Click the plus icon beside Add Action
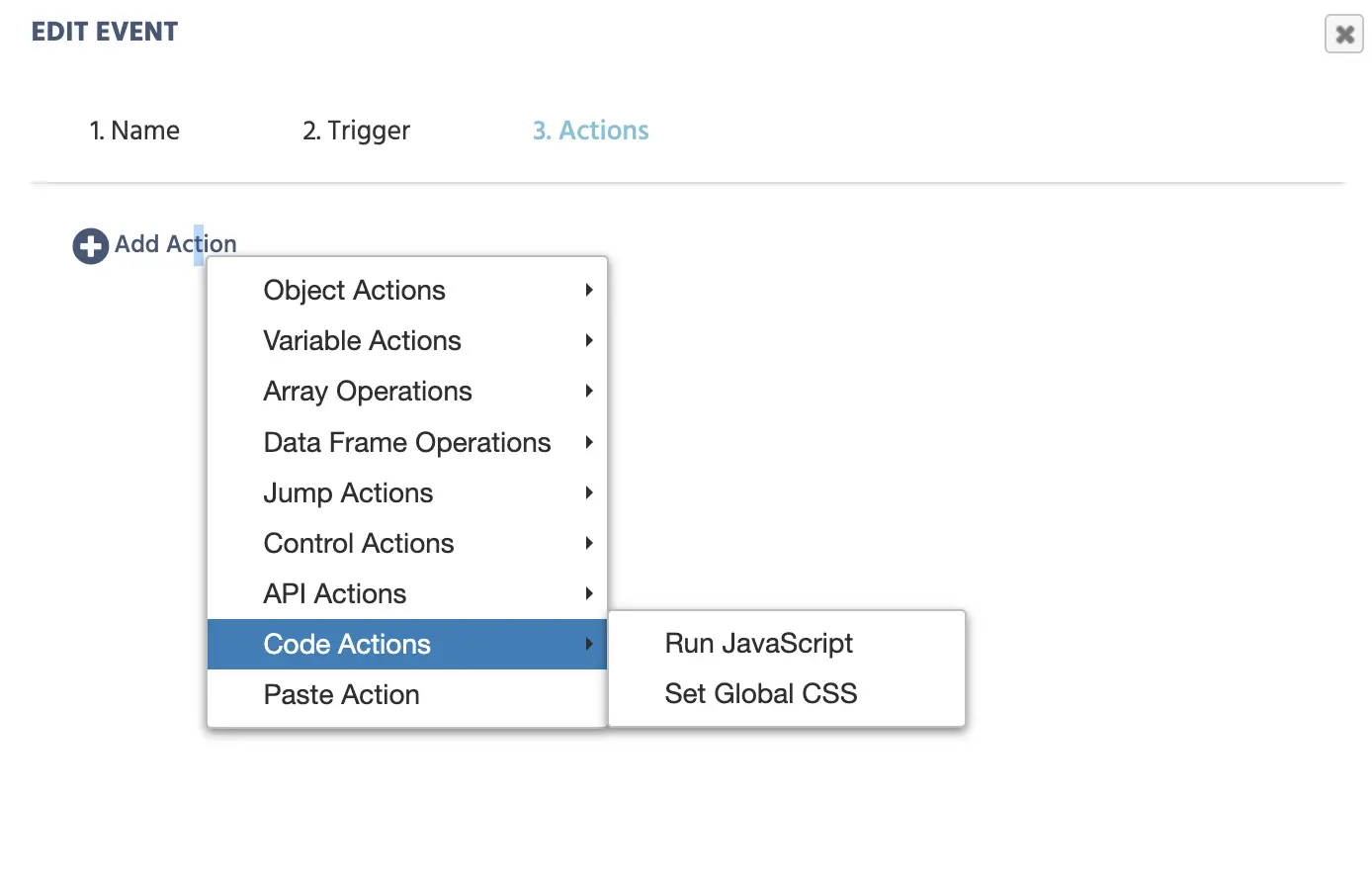Screen dimensions: 1372x890 [x=90, y=245]
